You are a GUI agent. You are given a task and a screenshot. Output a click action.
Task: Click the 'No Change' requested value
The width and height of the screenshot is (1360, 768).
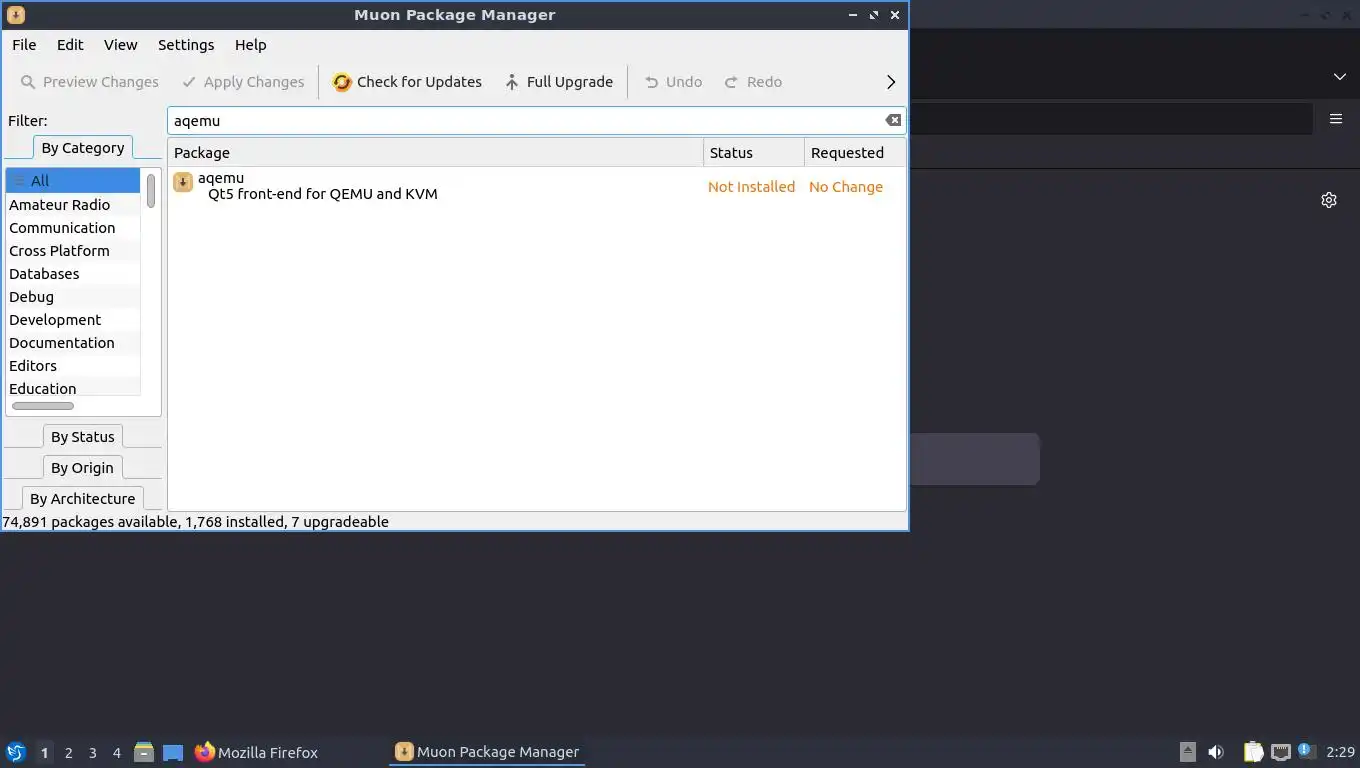click(846, 187)
